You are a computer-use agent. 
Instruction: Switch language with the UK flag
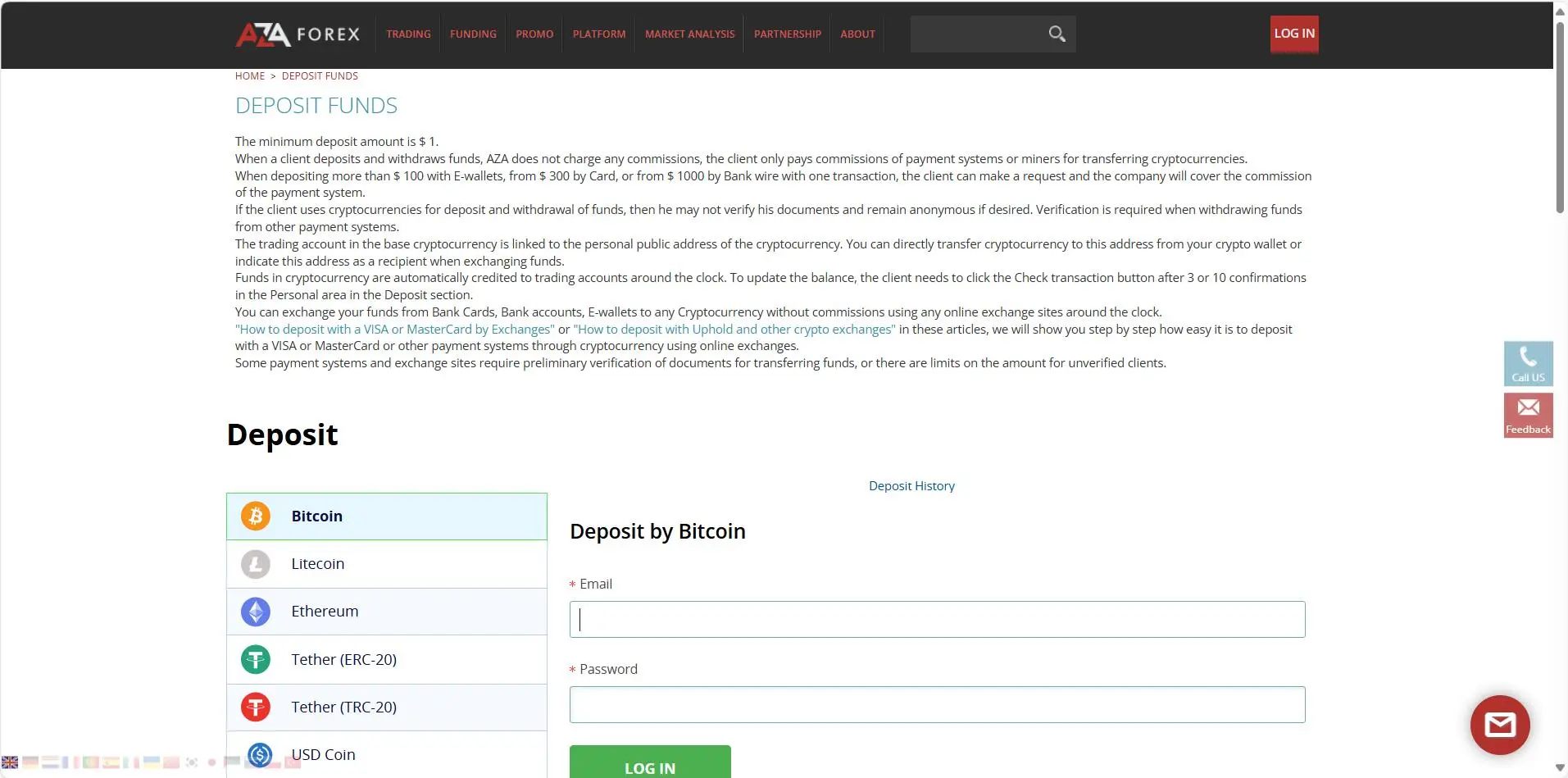click(x=10, y=762)
